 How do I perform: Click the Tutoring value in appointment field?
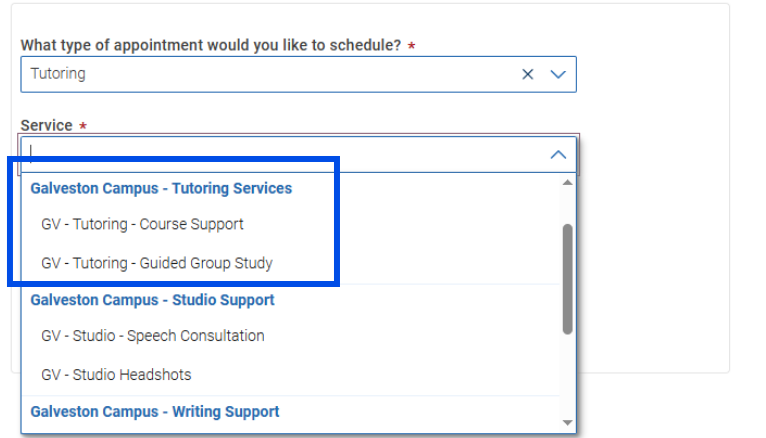point(58,74)
